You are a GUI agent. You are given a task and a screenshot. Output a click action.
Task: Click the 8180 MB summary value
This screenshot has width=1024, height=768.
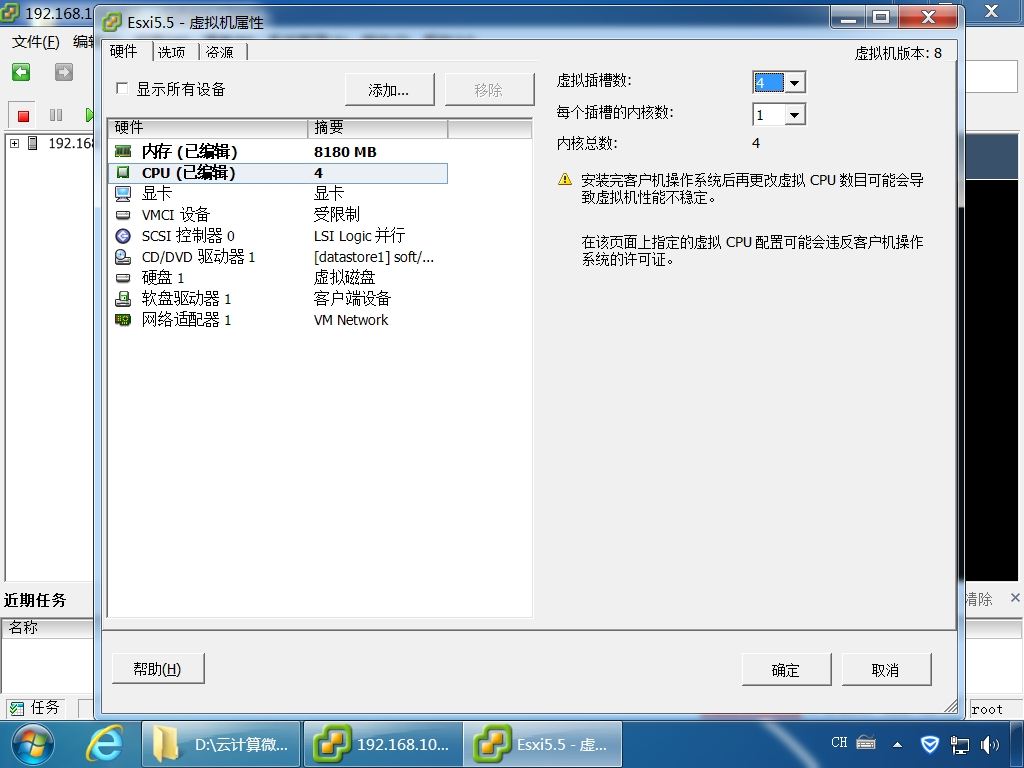click(345, 152)
